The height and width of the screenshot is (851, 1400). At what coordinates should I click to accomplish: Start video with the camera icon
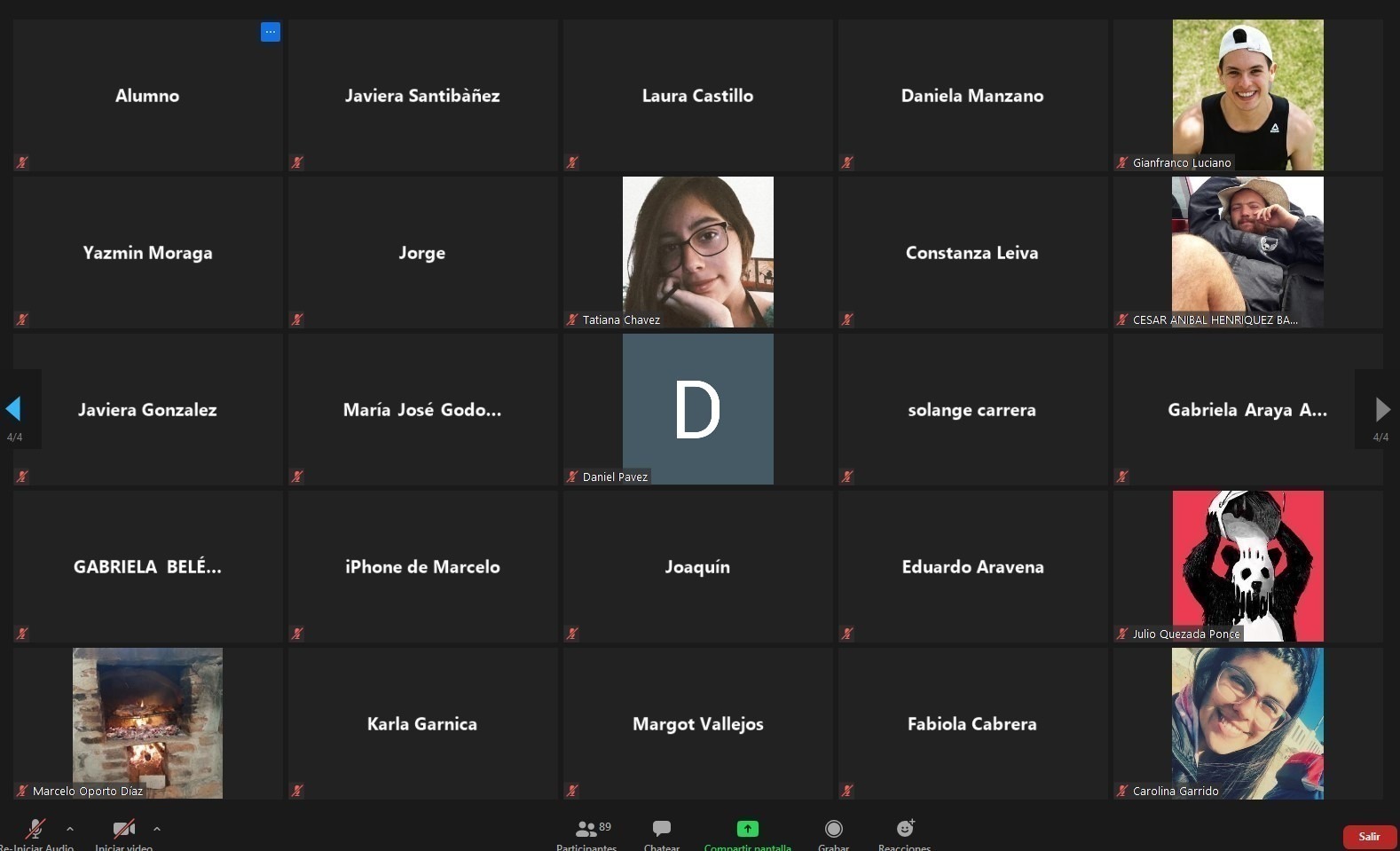[123, 829]
